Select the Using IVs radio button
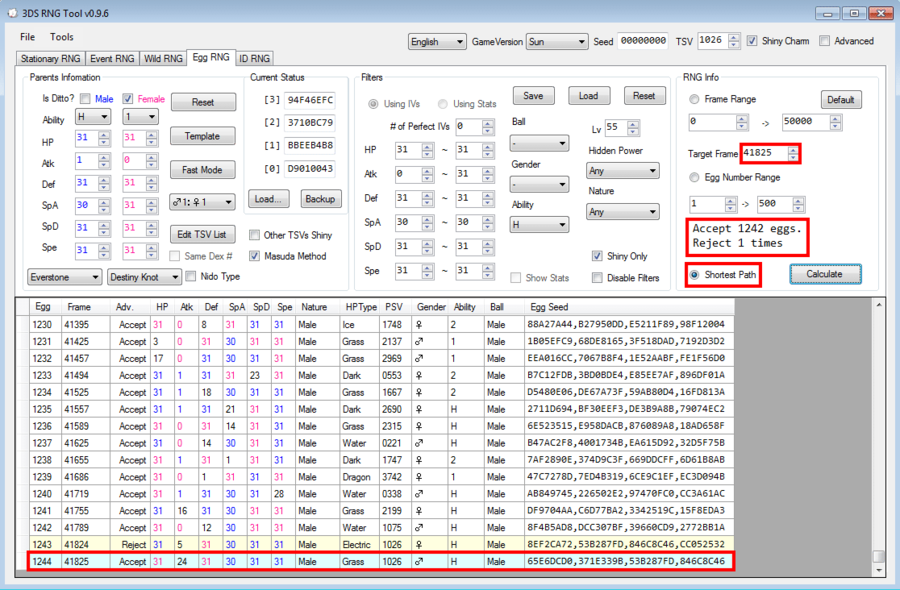 pos(373,104)
